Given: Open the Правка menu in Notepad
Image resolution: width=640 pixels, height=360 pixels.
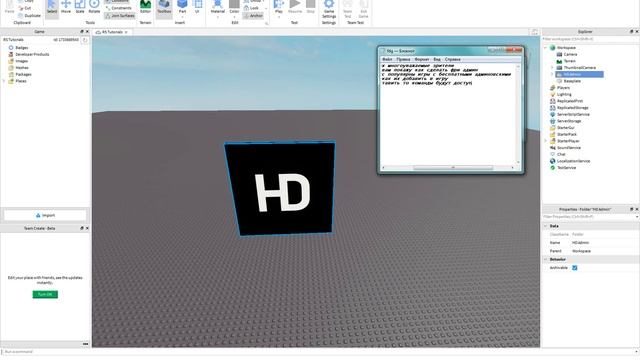Looking at the screenshot, I should coord(403,59).
